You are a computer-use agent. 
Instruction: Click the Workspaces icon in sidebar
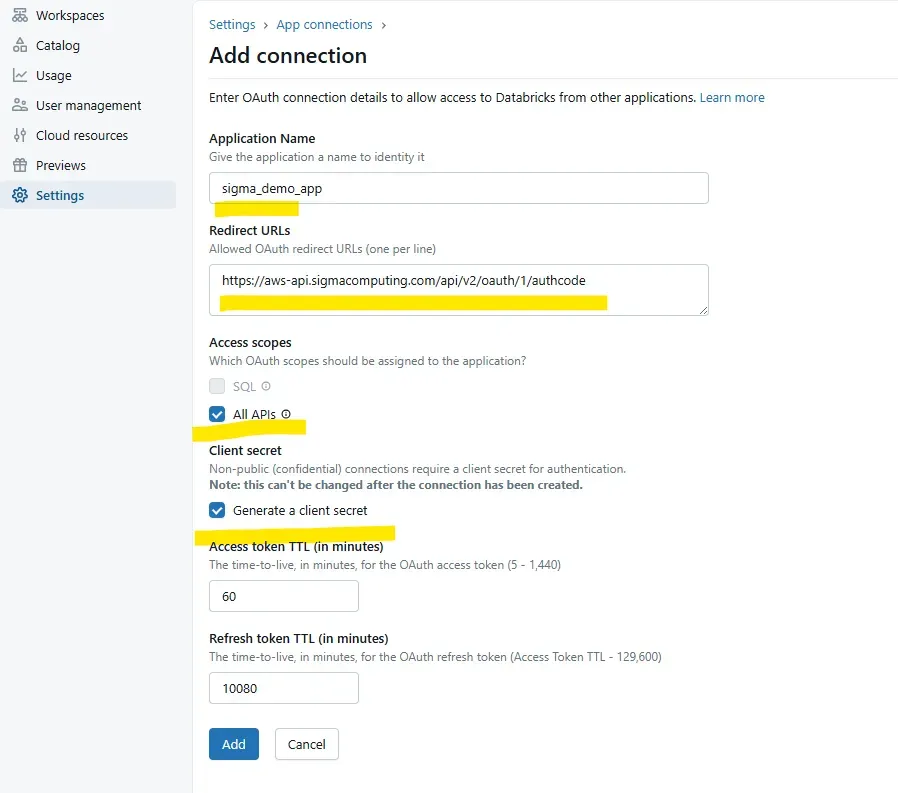pyautogui.click(x=20, y=16)
